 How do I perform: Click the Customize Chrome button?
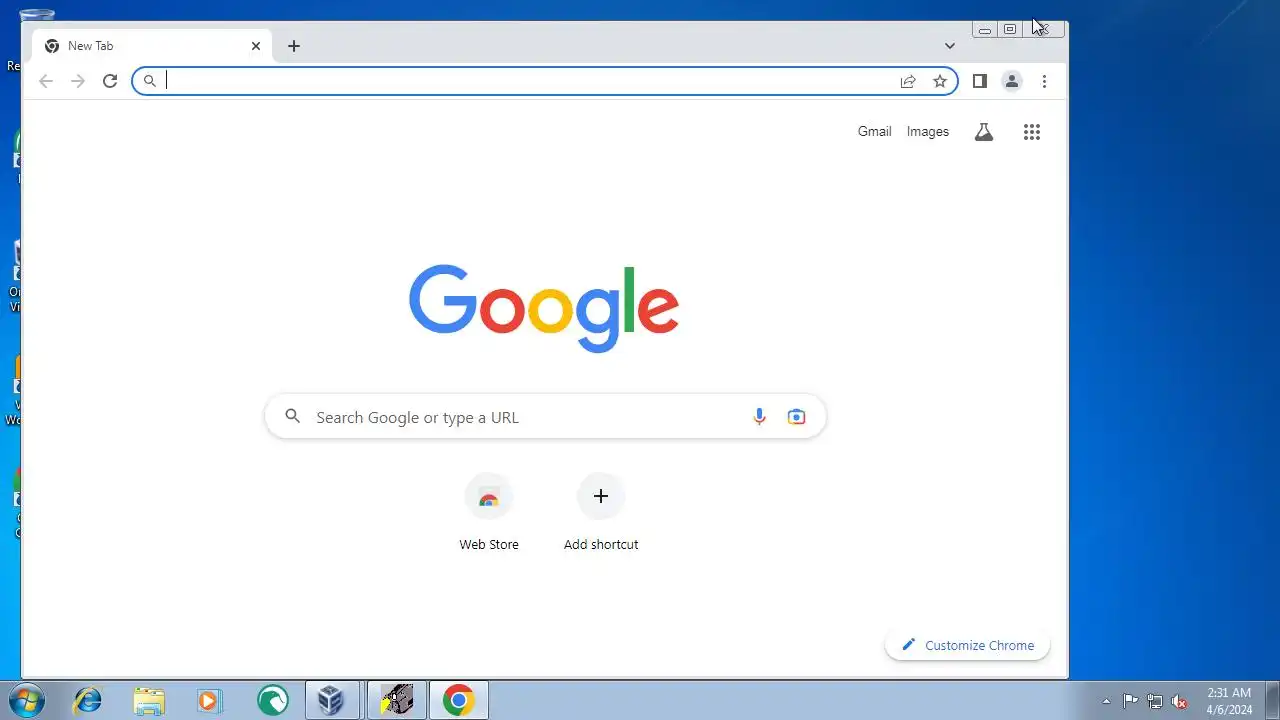click(967, 645)
